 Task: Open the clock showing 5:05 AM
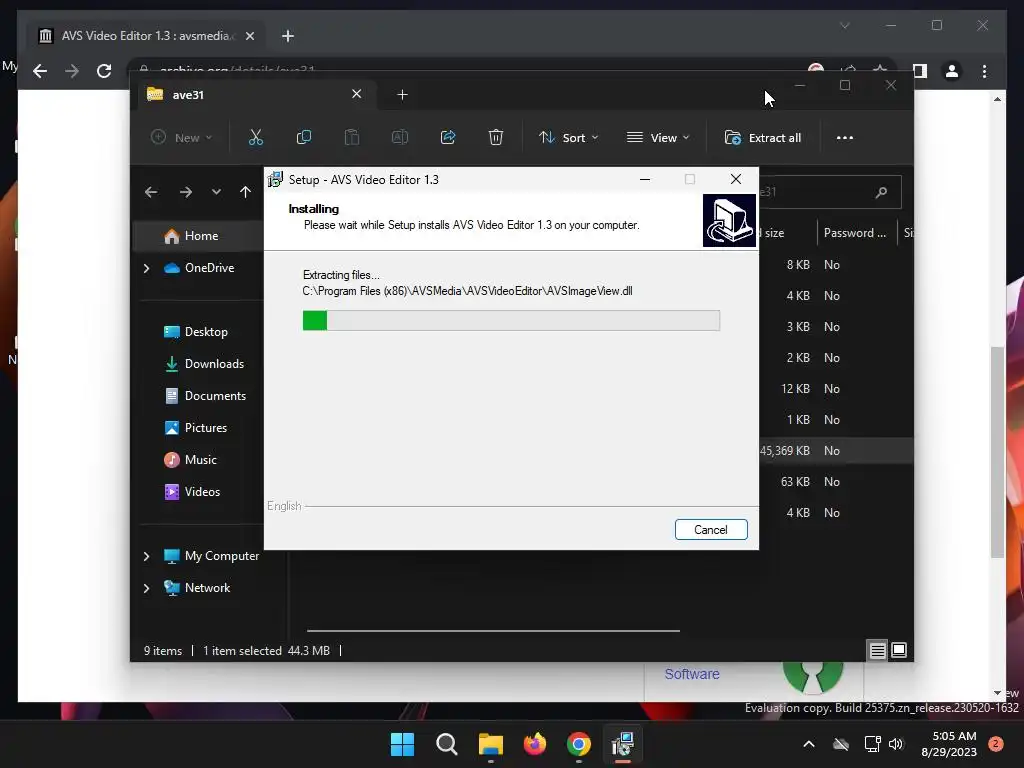(x=950, y=744)
